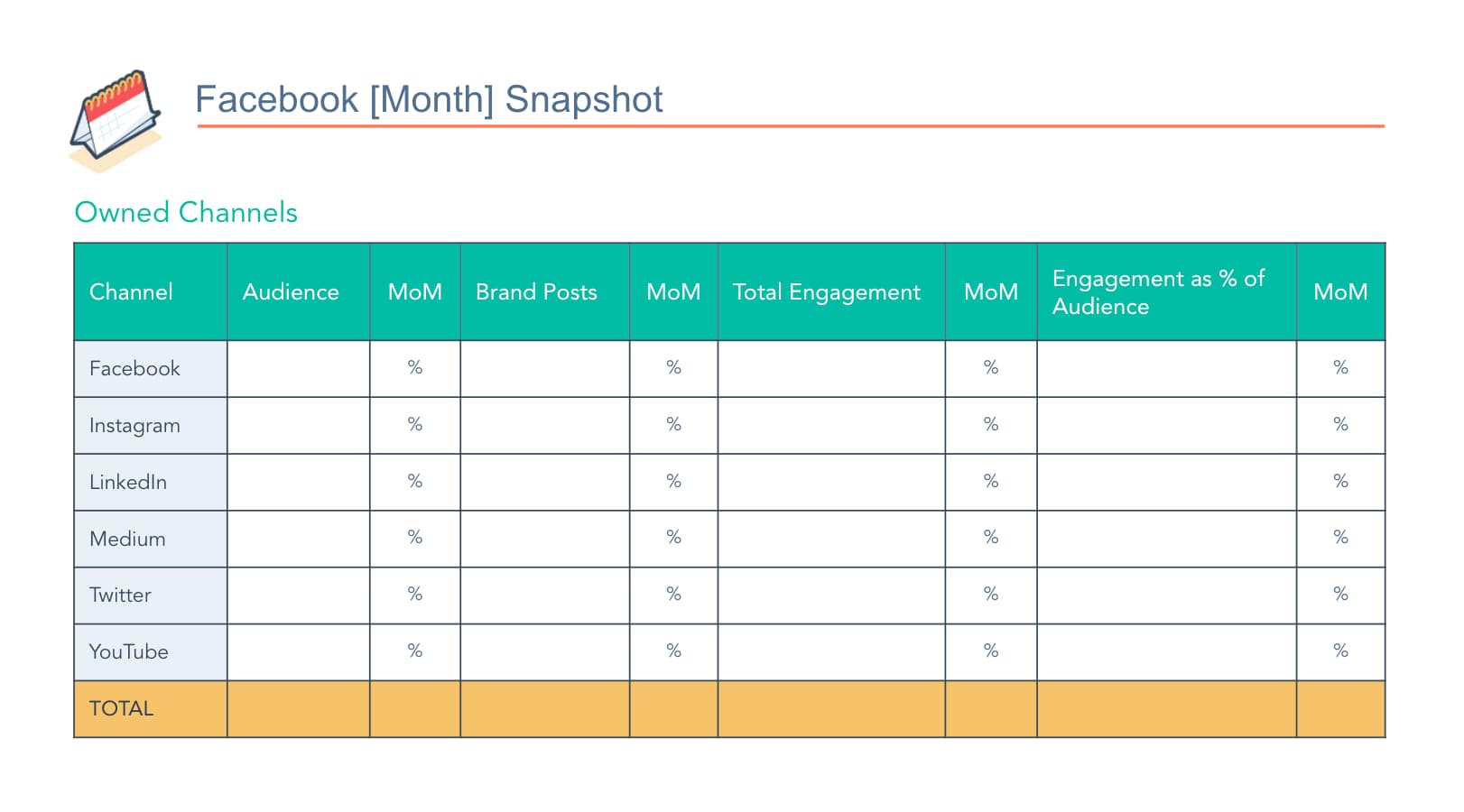Click the Total Engagement column header
The image size is (1464, 812).
(826, 292)
